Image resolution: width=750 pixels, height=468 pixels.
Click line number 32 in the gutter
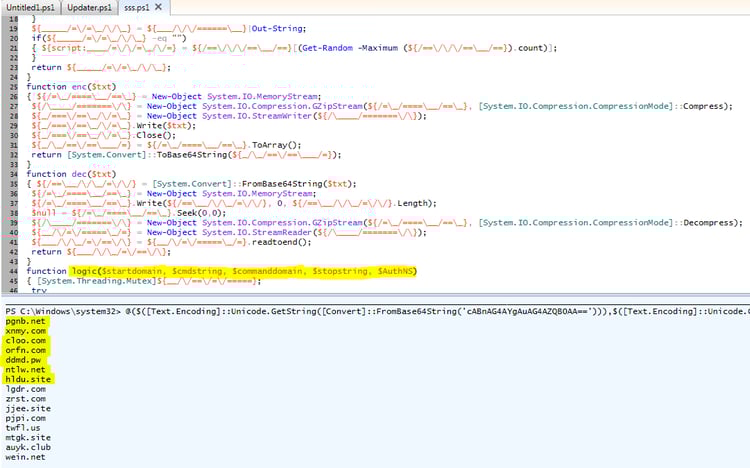13,155
